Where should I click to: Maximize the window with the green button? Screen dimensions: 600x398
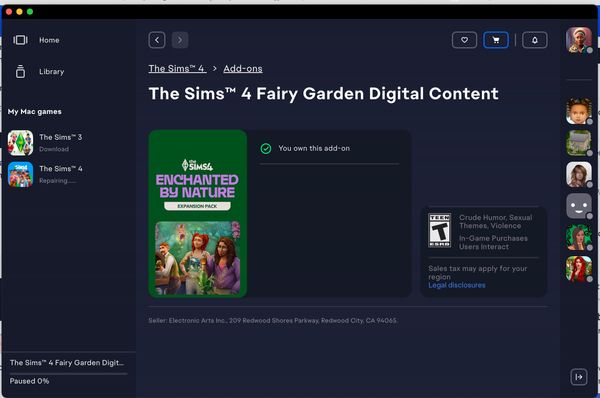coord(30,12)
